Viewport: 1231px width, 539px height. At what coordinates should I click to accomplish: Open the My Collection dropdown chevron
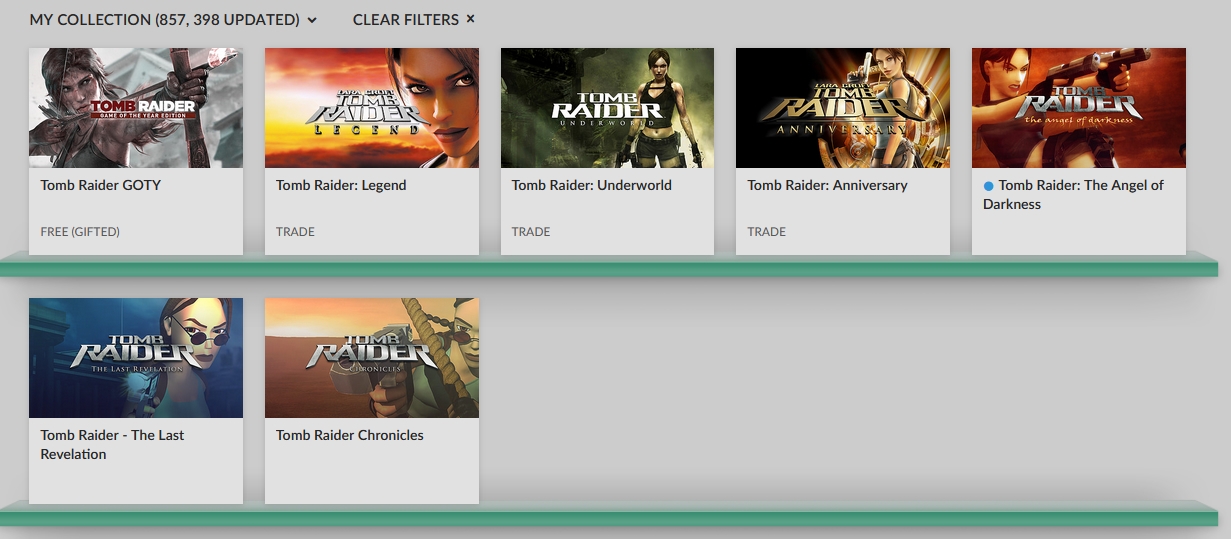tap(312, 20)
